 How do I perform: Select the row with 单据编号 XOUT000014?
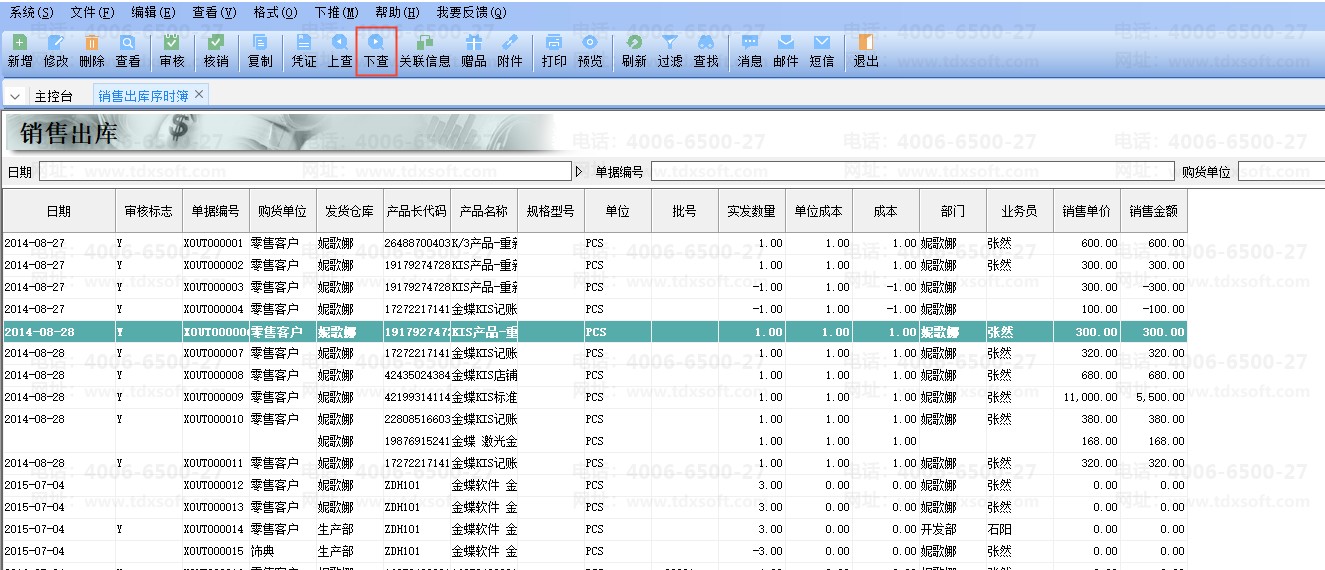coord(214,529)
